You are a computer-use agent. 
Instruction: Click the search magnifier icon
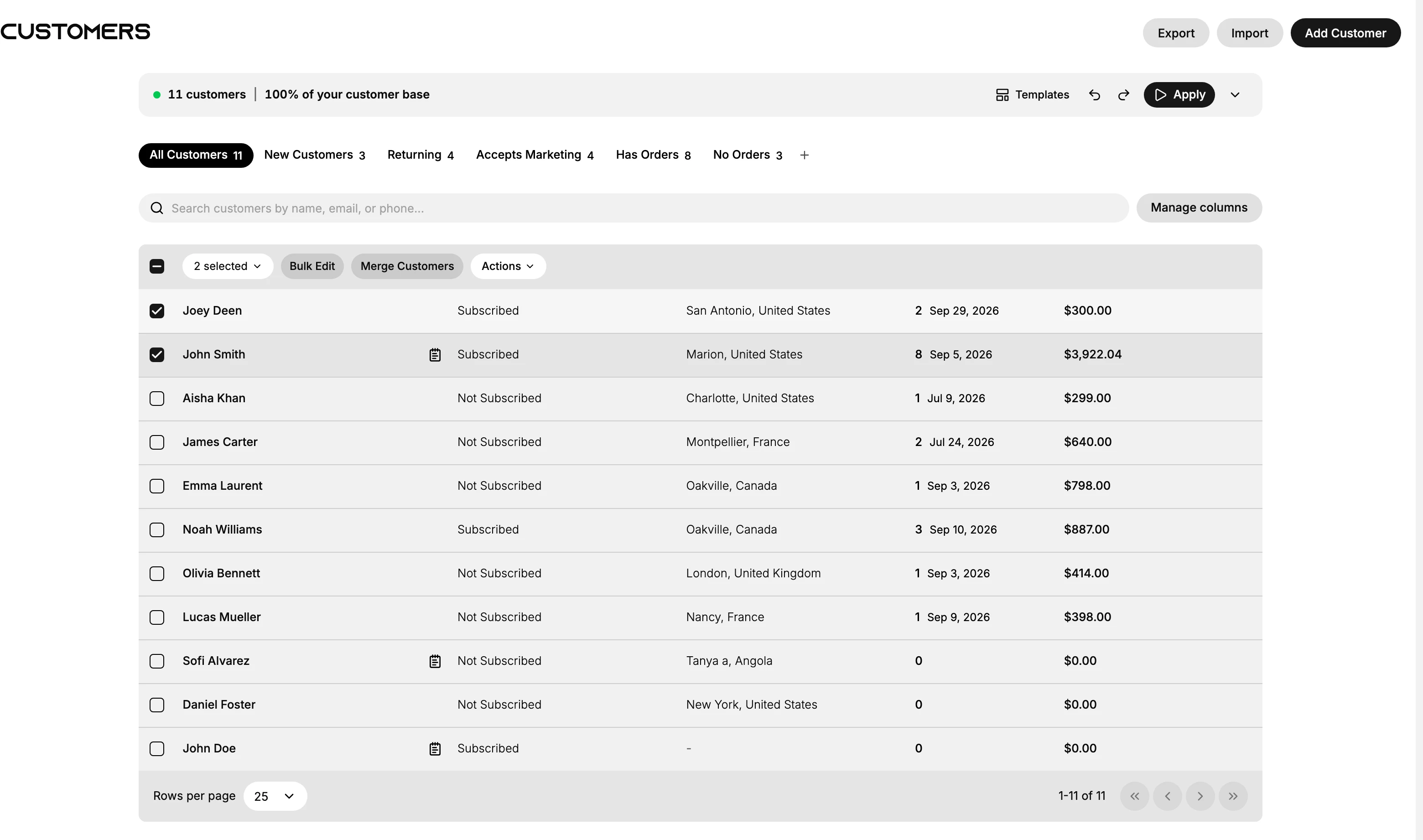point(157,208)
